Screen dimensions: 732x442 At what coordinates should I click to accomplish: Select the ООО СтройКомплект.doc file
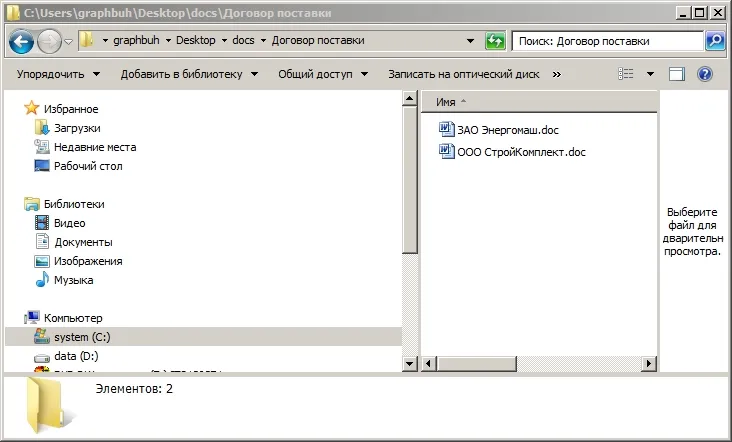(512, 151)
